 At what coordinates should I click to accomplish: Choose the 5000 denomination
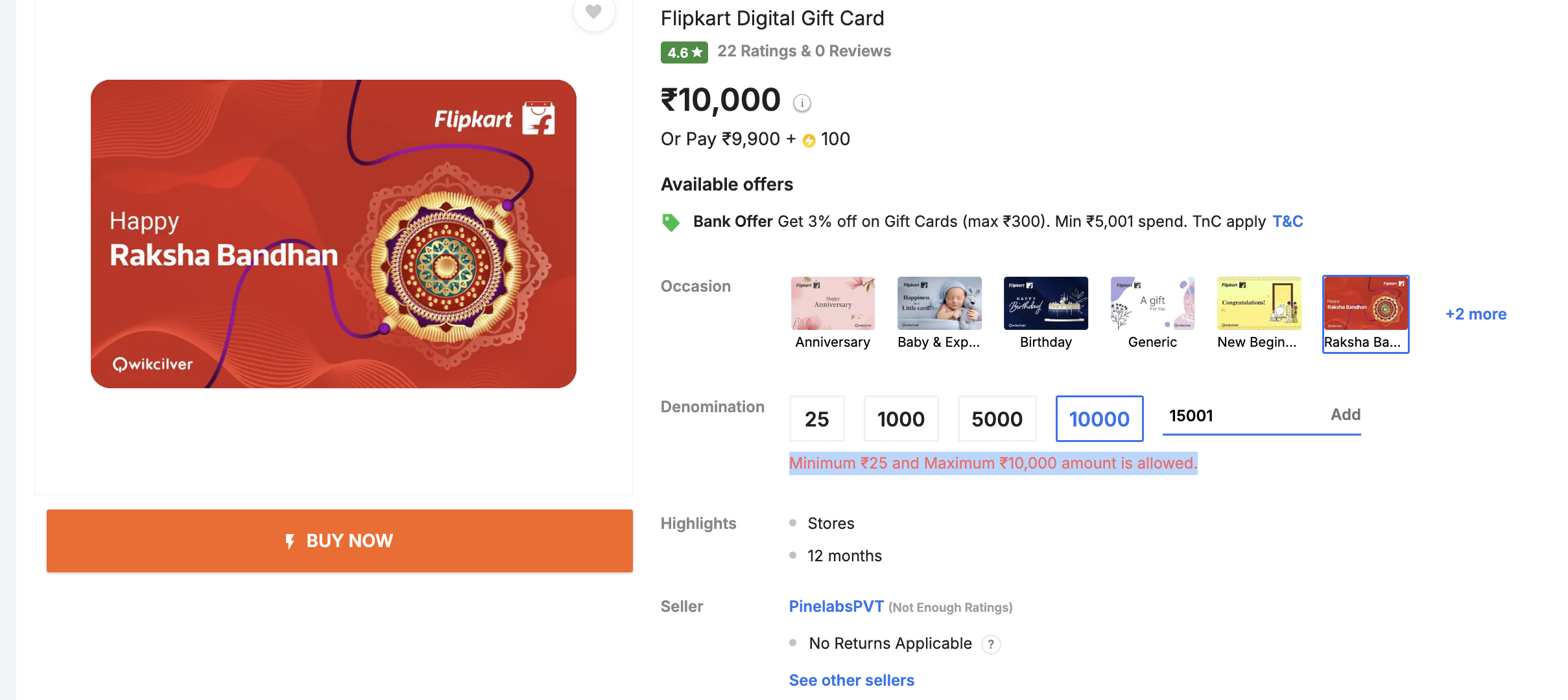click(x=997, y=419)
